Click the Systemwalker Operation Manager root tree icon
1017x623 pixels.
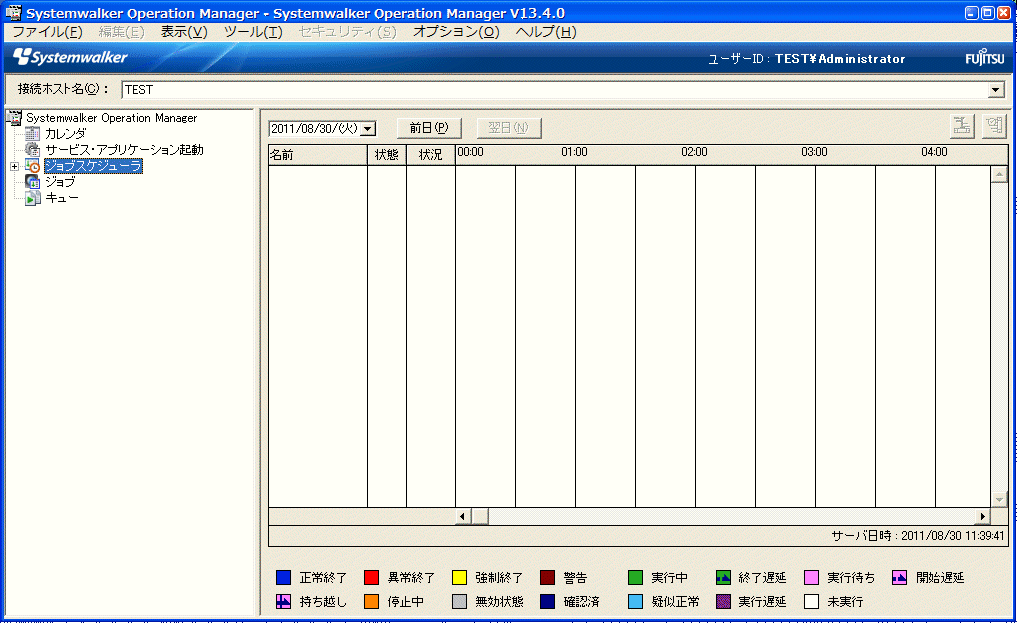point(14,118)
